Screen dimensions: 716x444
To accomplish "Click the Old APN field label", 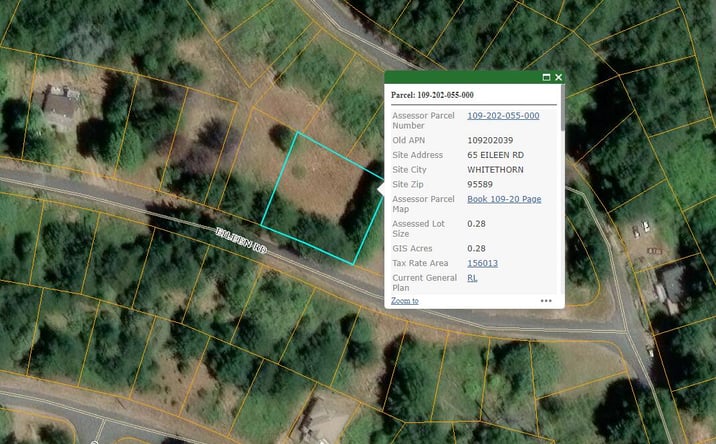I will click(x=408, y=140).
